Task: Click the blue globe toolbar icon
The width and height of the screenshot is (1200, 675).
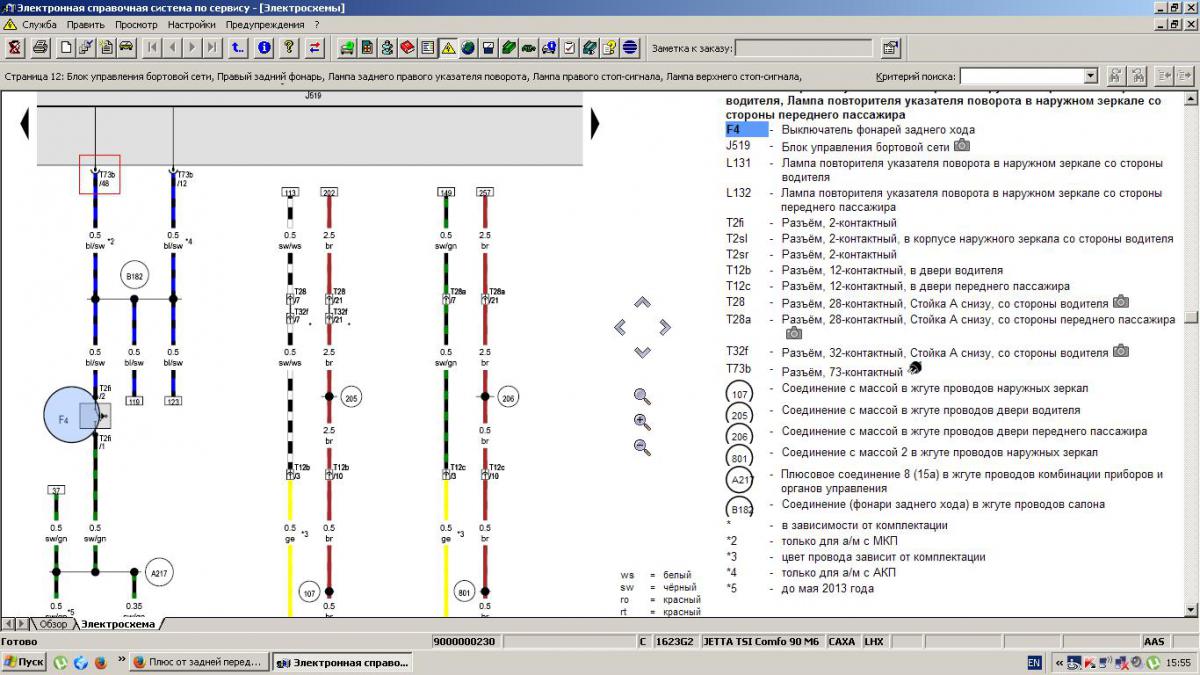Action: [467, 47]
